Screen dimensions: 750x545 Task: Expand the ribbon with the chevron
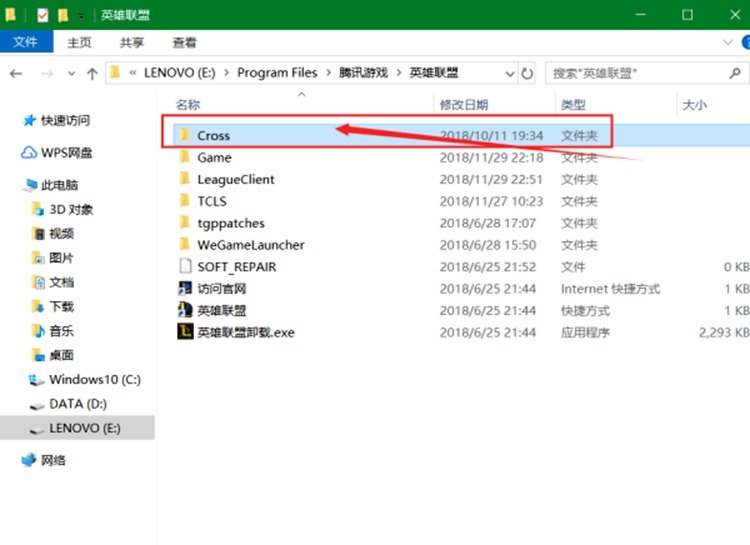[728, 42]
